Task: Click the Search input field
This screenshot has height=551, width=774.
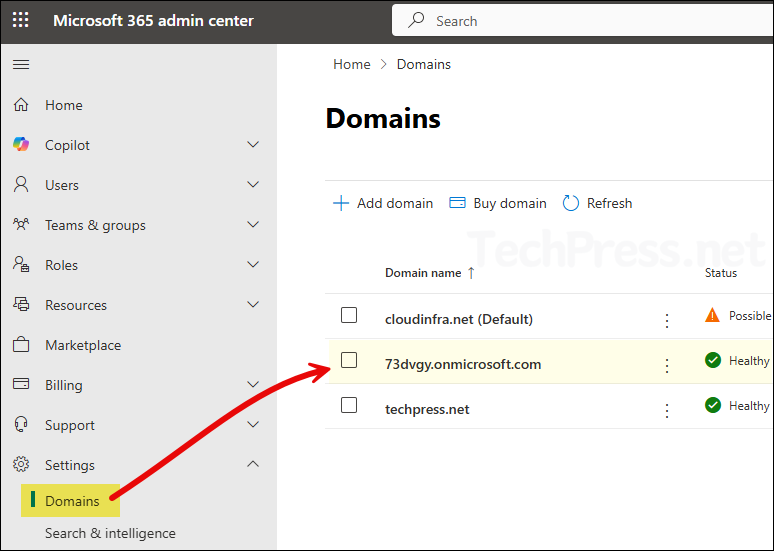Action: (x=582, y=21)
